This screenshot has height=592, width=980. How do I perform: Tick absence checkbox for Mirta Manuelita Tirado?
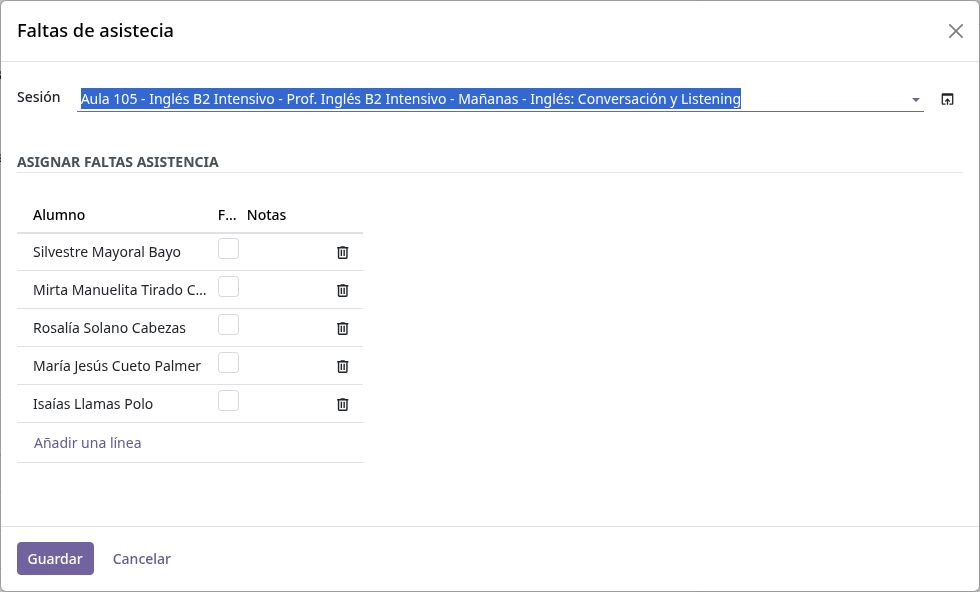tap(228, 287)
